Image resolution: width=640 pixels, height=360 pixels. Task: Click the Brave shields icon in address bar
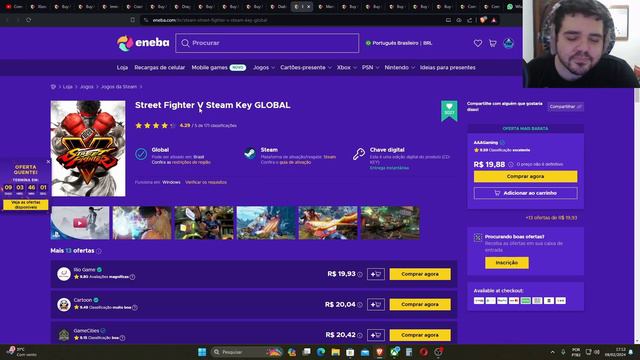tap(483, 20)
